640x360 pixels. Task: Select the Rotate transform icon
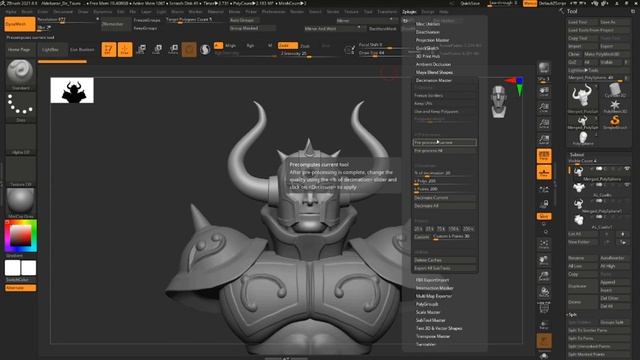(x=173, y=49)
